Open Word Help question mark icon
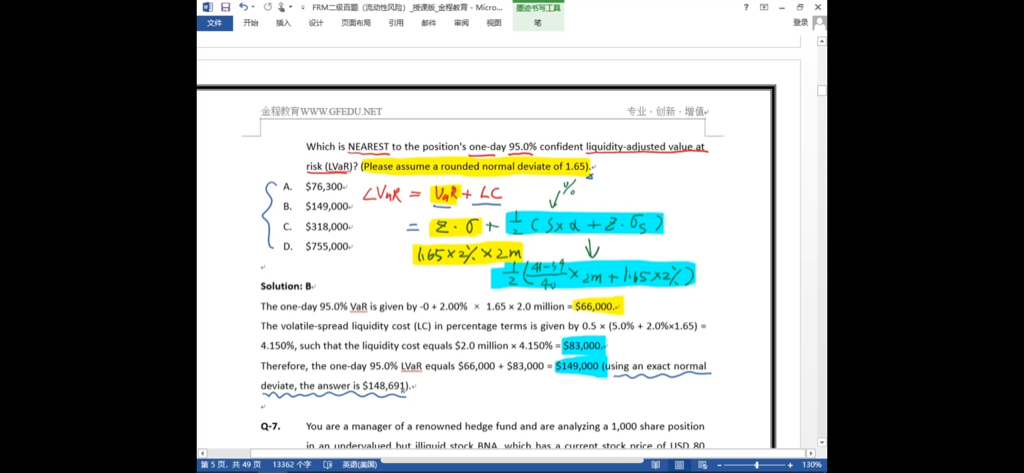The height and width of the screenshot is (474, 1024). click(746, 7)
